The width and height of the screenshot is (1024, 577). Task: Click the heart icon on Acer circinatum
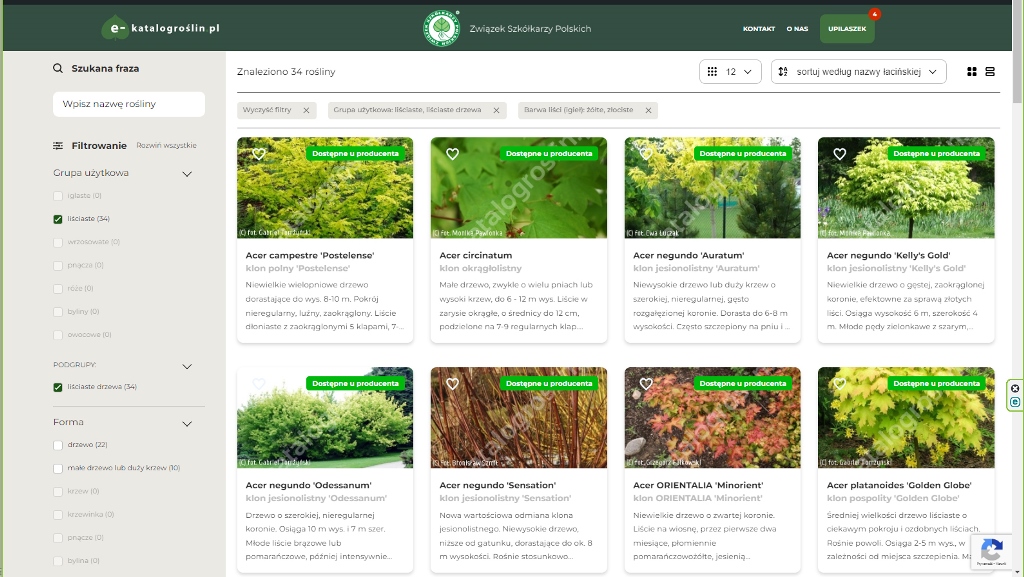pyautogui.click(x=452, y=154)
